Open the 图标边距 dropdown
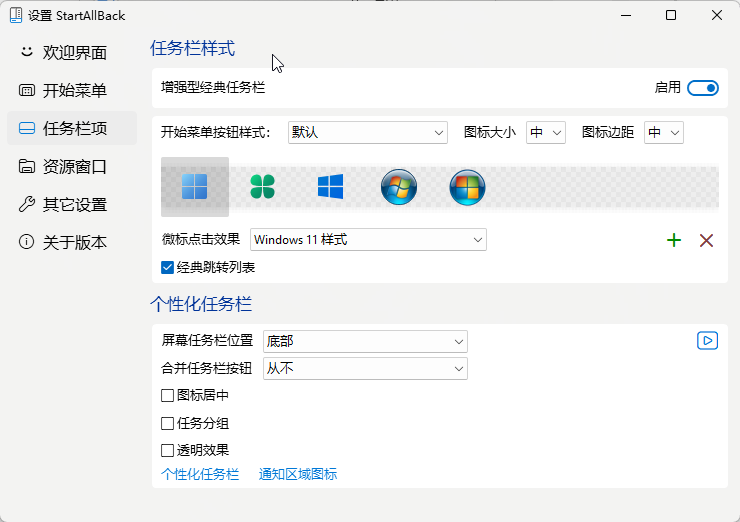 [664, 133]
